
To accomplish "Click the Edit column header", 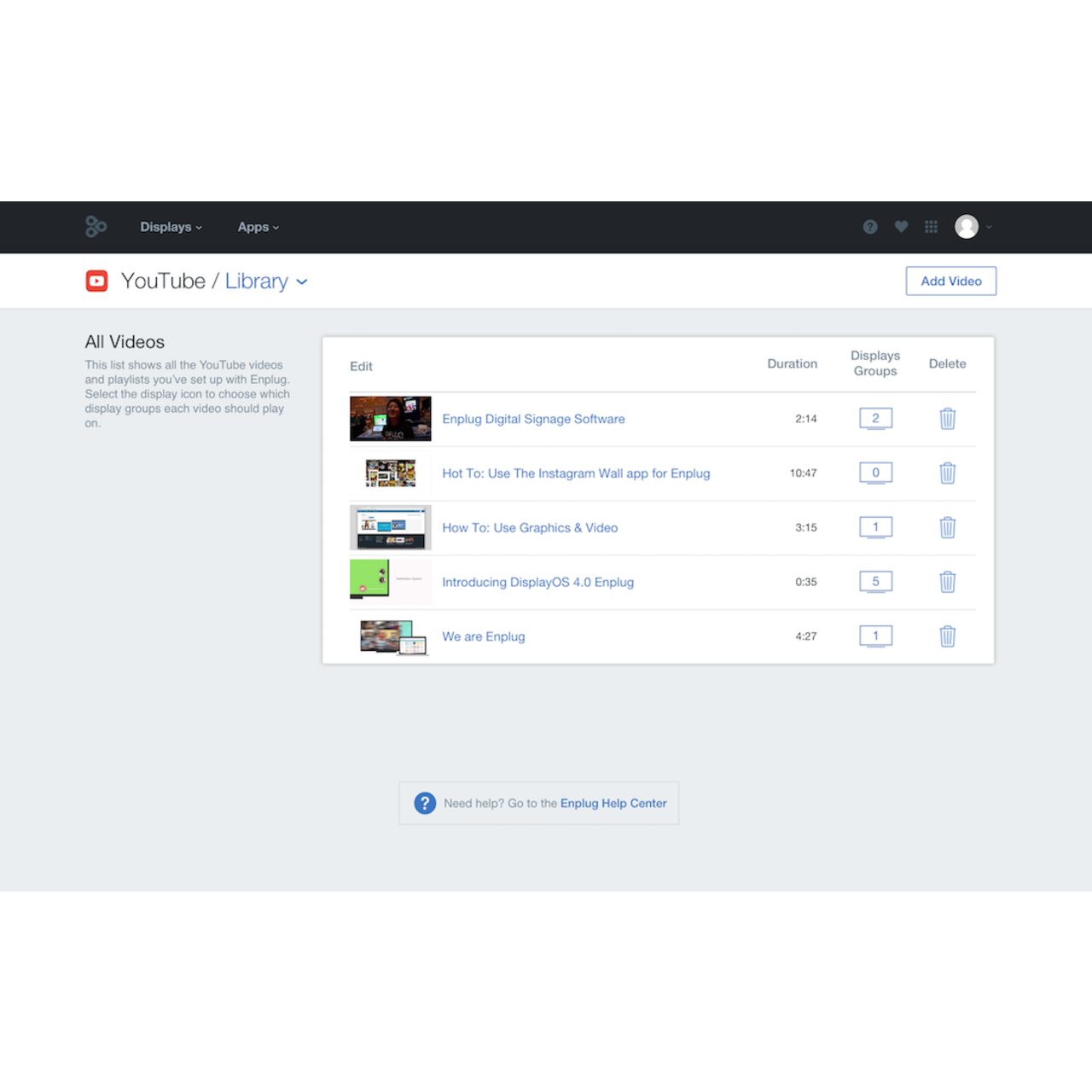I will click(x=361, y=366).
